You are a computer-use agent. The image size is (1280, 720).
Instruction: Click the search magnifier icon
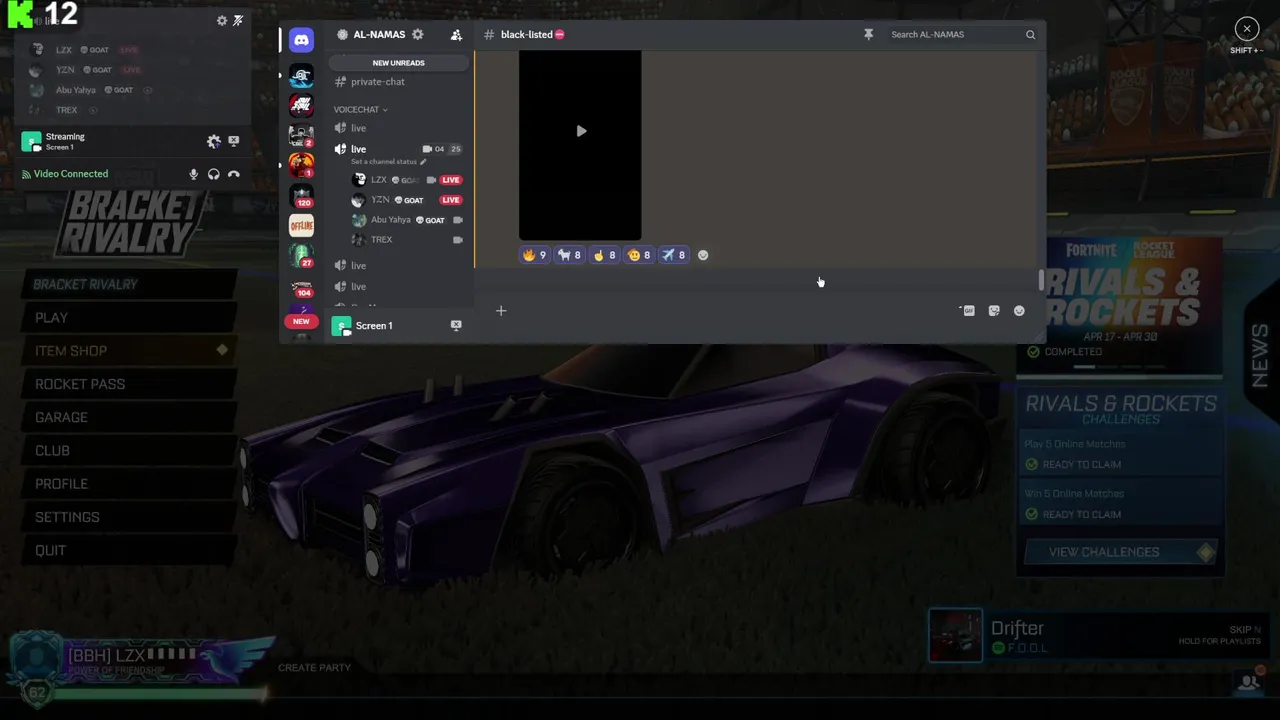pyautogui.click(x=1030, y=34)
